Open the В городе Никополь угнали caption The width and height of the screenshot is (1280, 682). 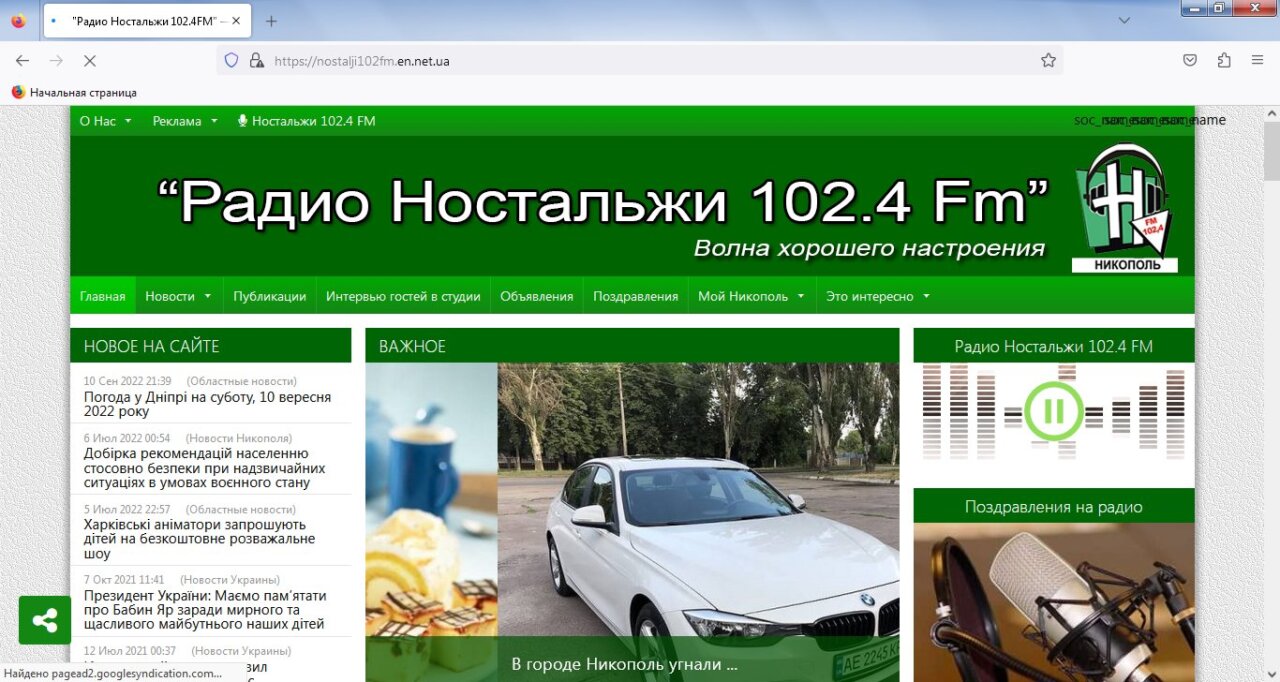[624, 664]
